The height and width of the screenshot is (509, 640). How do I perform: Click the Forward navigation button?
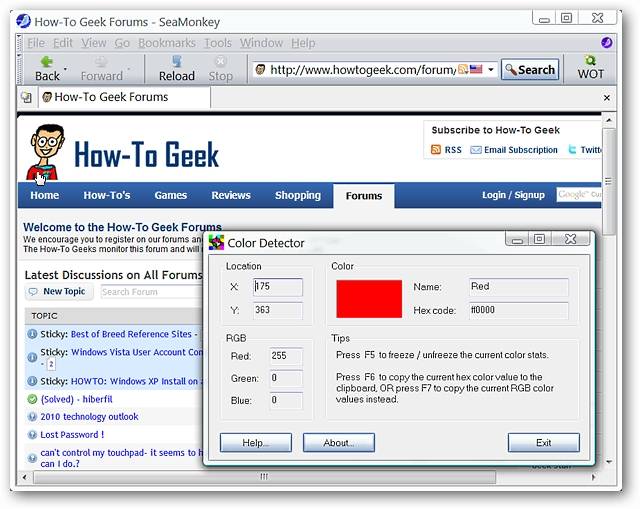click(101, 69)
